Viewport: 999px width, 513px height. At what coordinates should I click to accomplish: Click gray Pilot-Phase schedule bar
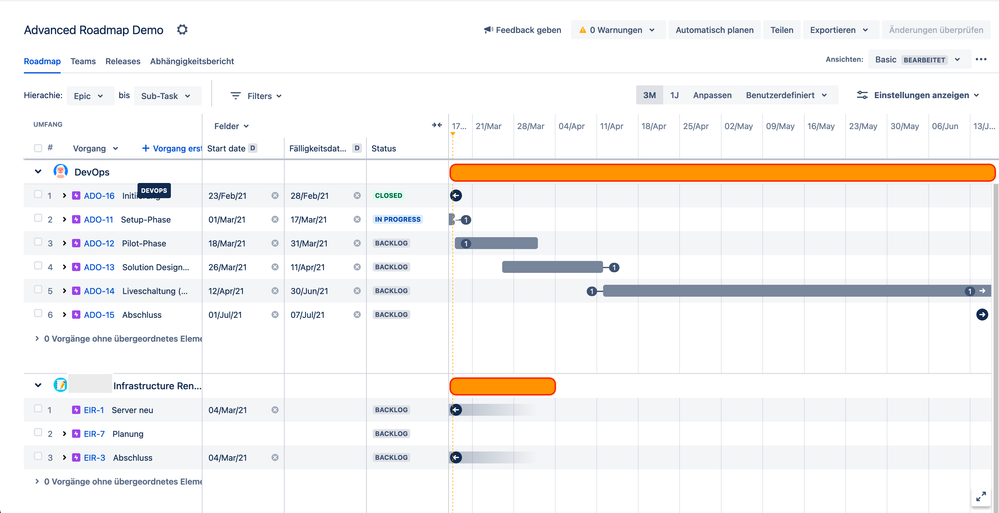pyautogui.click(x=496, y=243)
